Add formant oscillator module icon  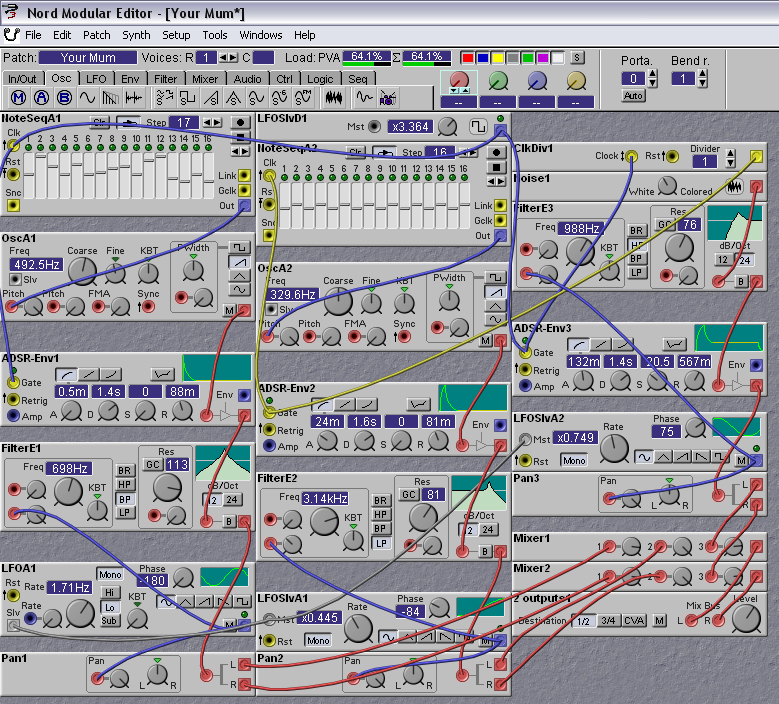[135, 98]
